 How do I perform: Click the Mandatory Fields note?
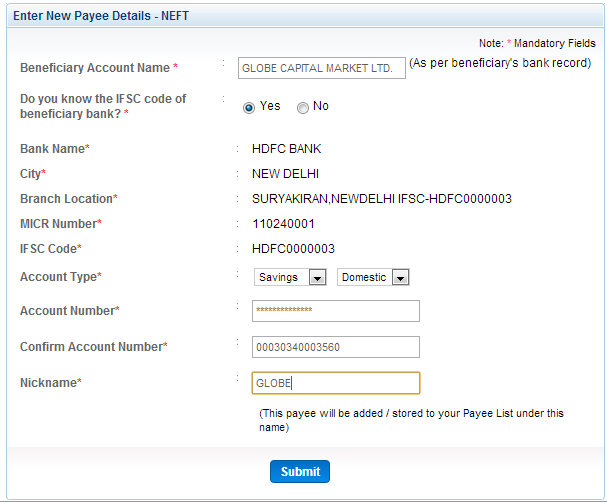pyautogui.click(x=537, y=43)
